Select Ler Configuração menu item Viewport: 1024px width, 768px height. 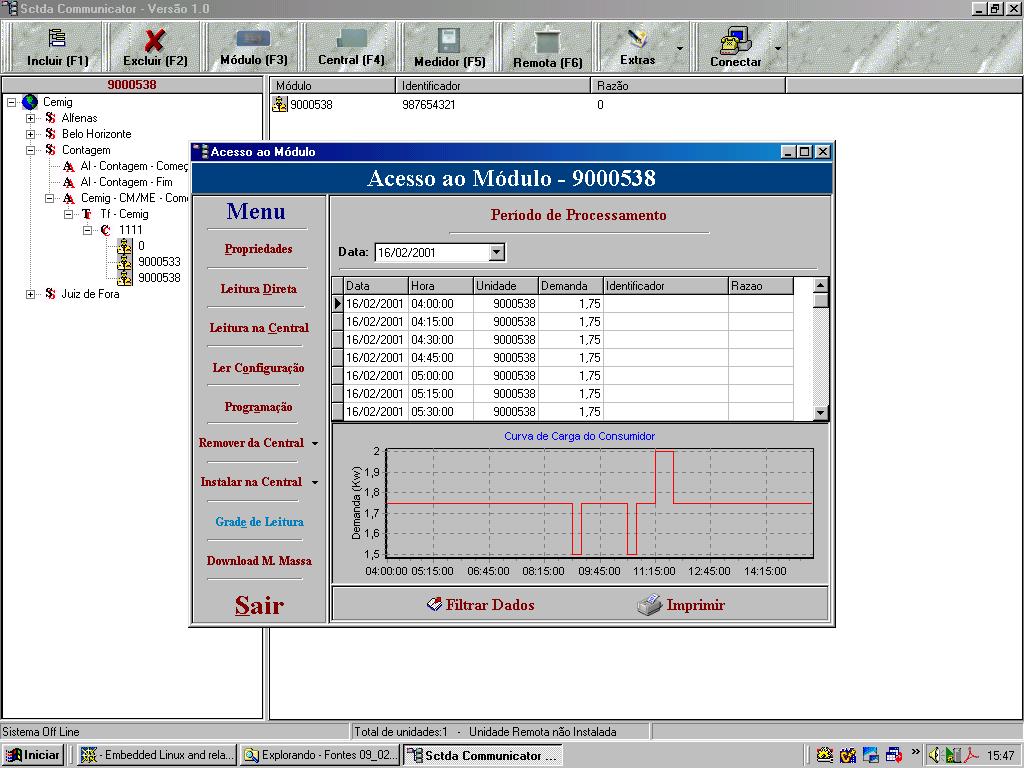259,368
